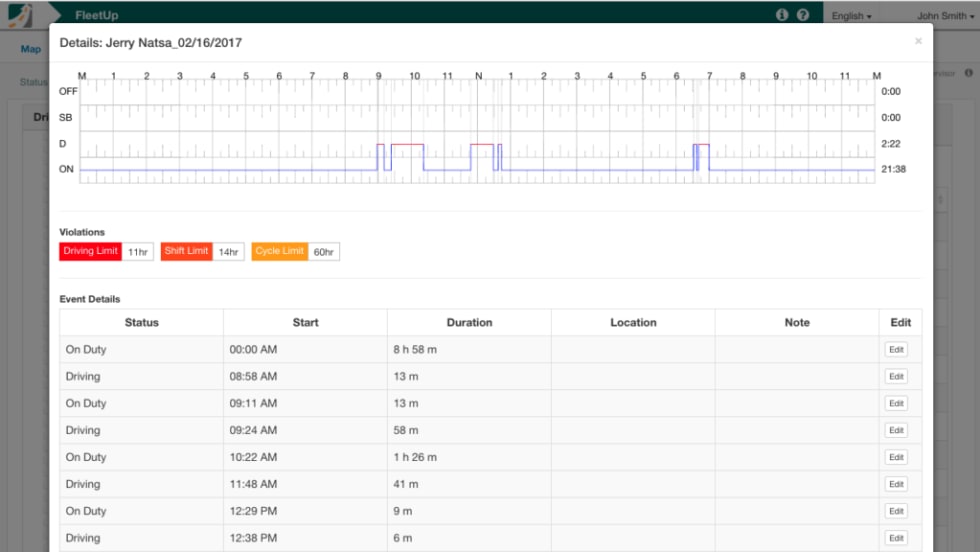Click the FleetUp brand name in header

click(x=97, y=16)
